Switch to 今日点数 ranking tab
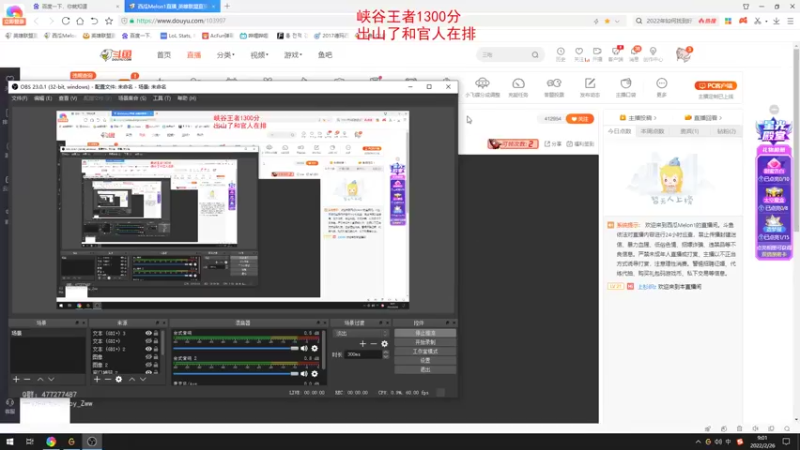Screen dimensions: 800x450 (619, 131)
